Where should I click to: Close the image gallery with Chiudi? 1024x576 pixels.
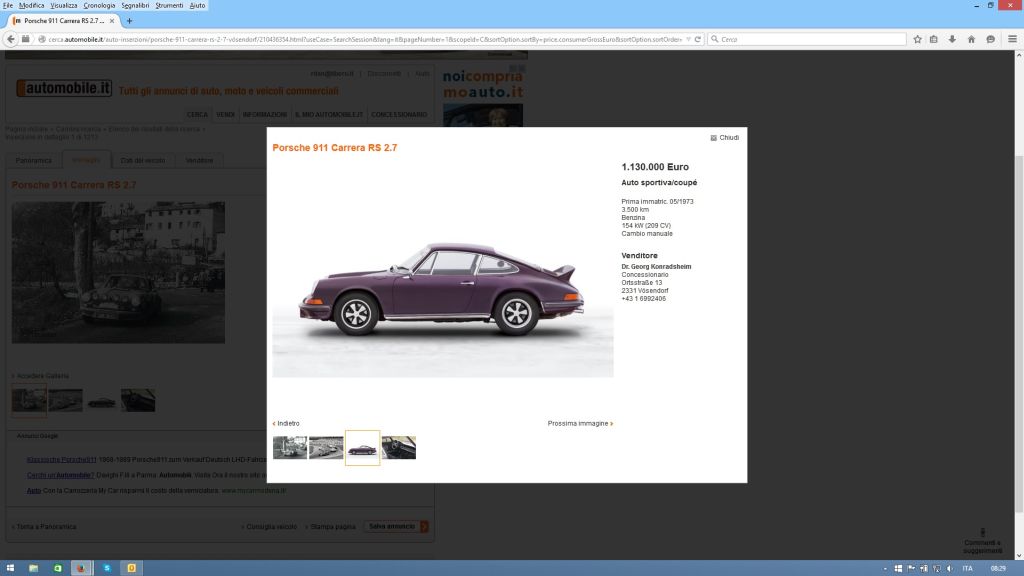point(724,138)
